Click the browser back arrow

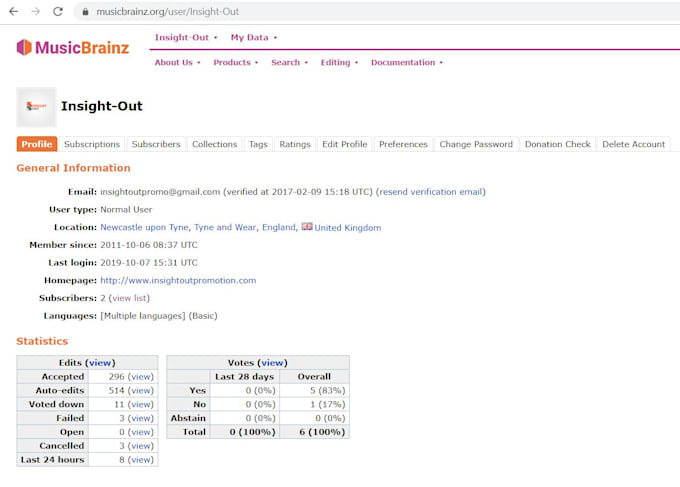click(13, 12)
